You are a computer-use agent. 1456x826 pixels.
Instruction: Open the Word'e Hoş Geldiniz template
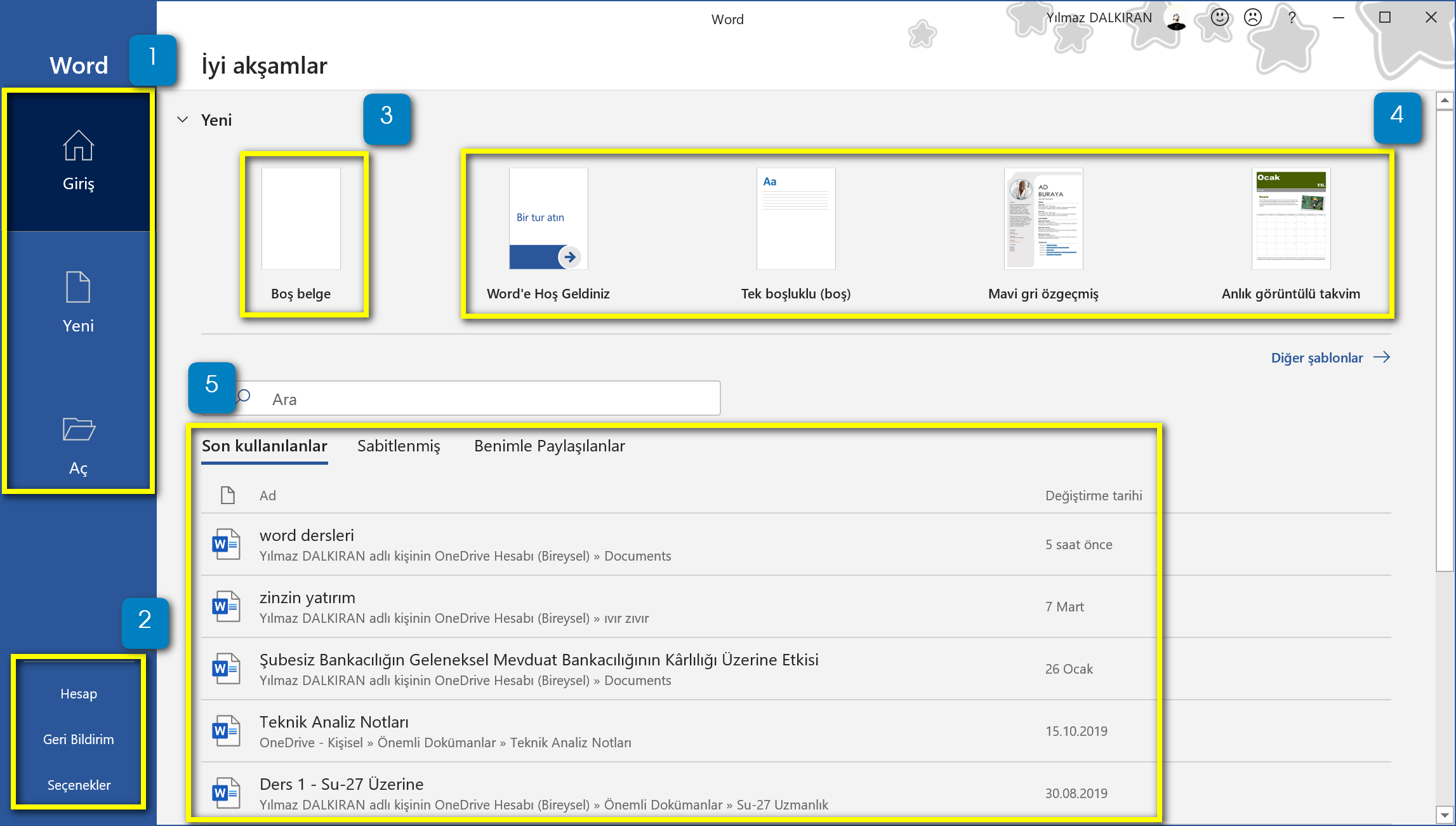[x=548, y=234]
